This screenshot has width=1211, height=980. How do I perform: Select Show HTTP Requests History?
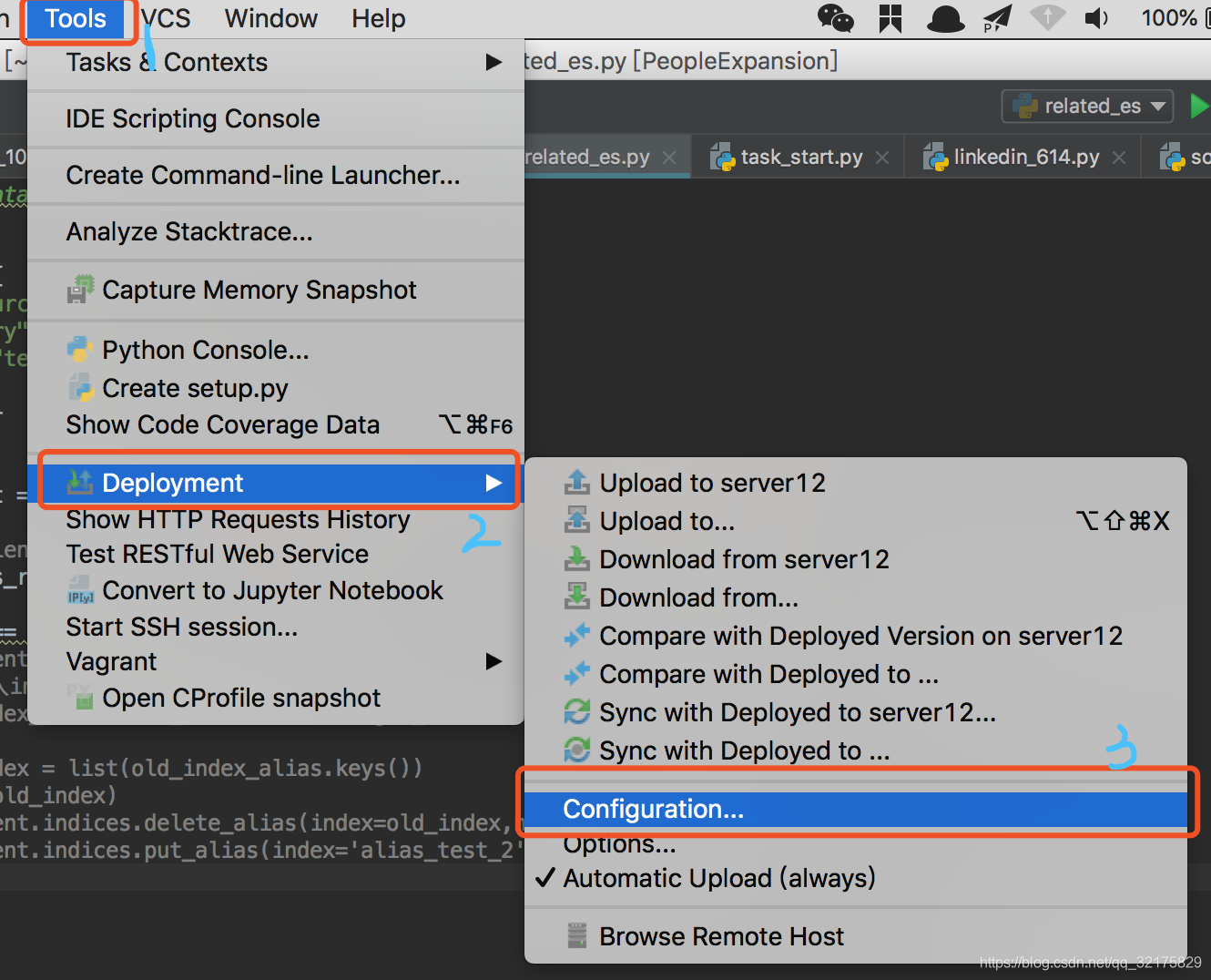[276, 519]
